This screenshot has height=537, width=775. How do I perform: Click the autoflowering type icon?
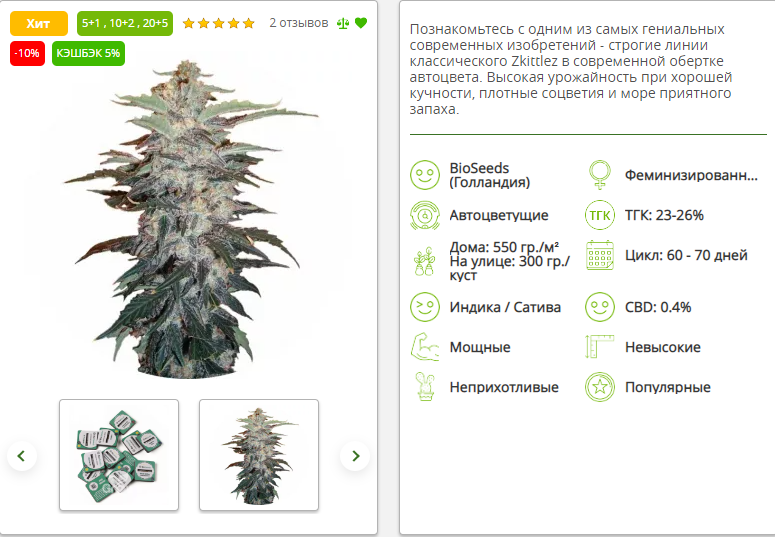point(425,215)
